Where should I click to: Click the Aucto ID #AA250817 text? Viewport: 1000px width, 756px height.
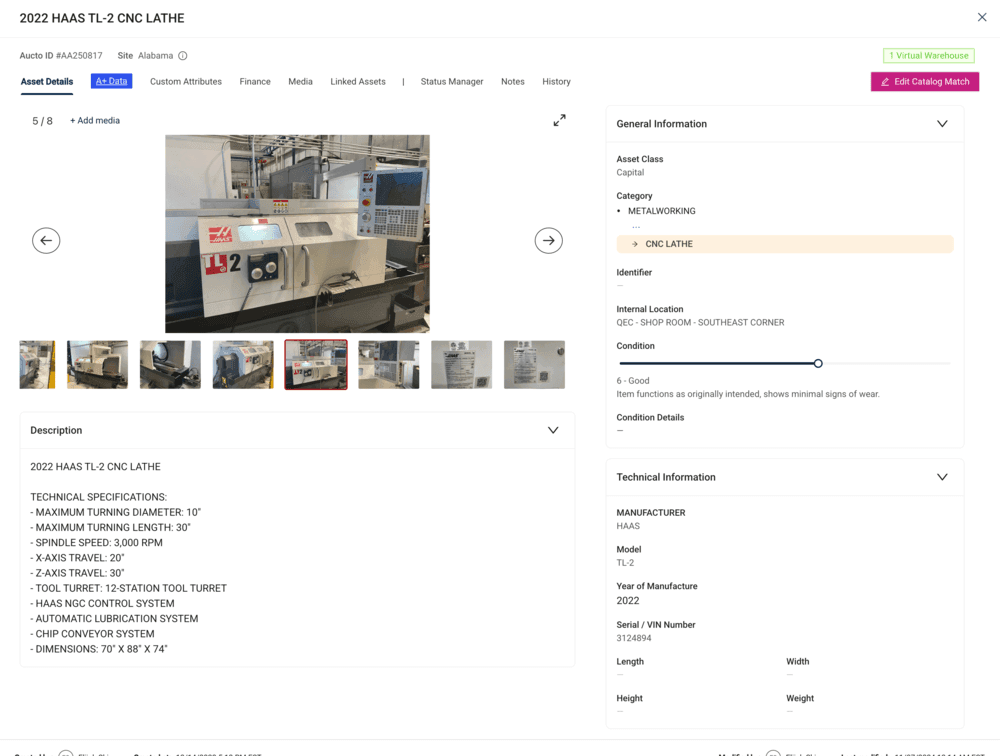pyautogui.click(x=61, y=56)
